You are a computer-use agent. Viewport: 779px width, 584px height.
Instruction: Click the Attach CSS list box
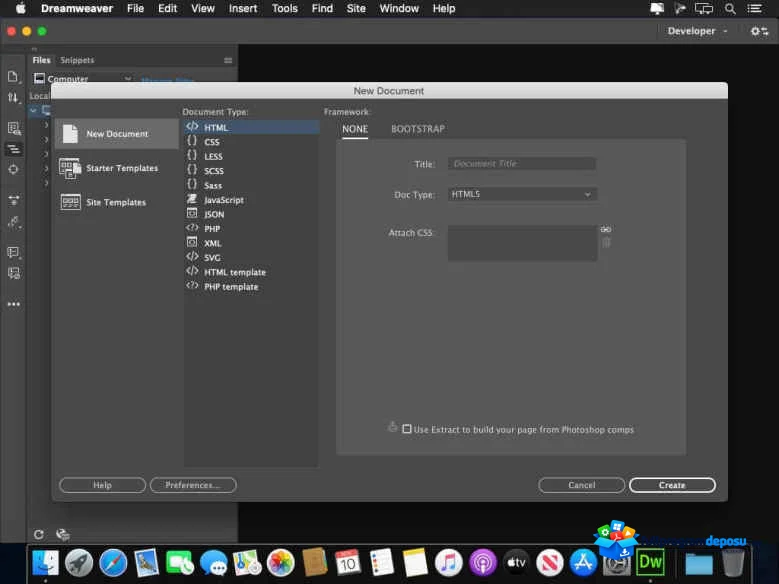coord(522,243)
